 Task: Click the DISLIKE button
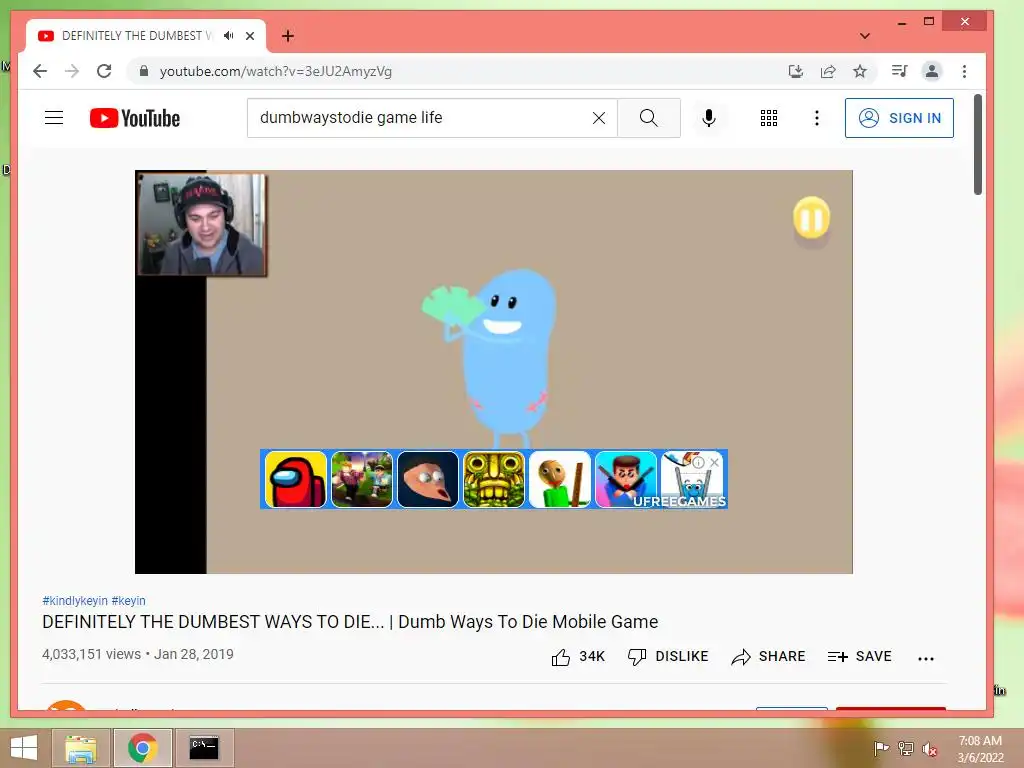[x=668, y=656]
